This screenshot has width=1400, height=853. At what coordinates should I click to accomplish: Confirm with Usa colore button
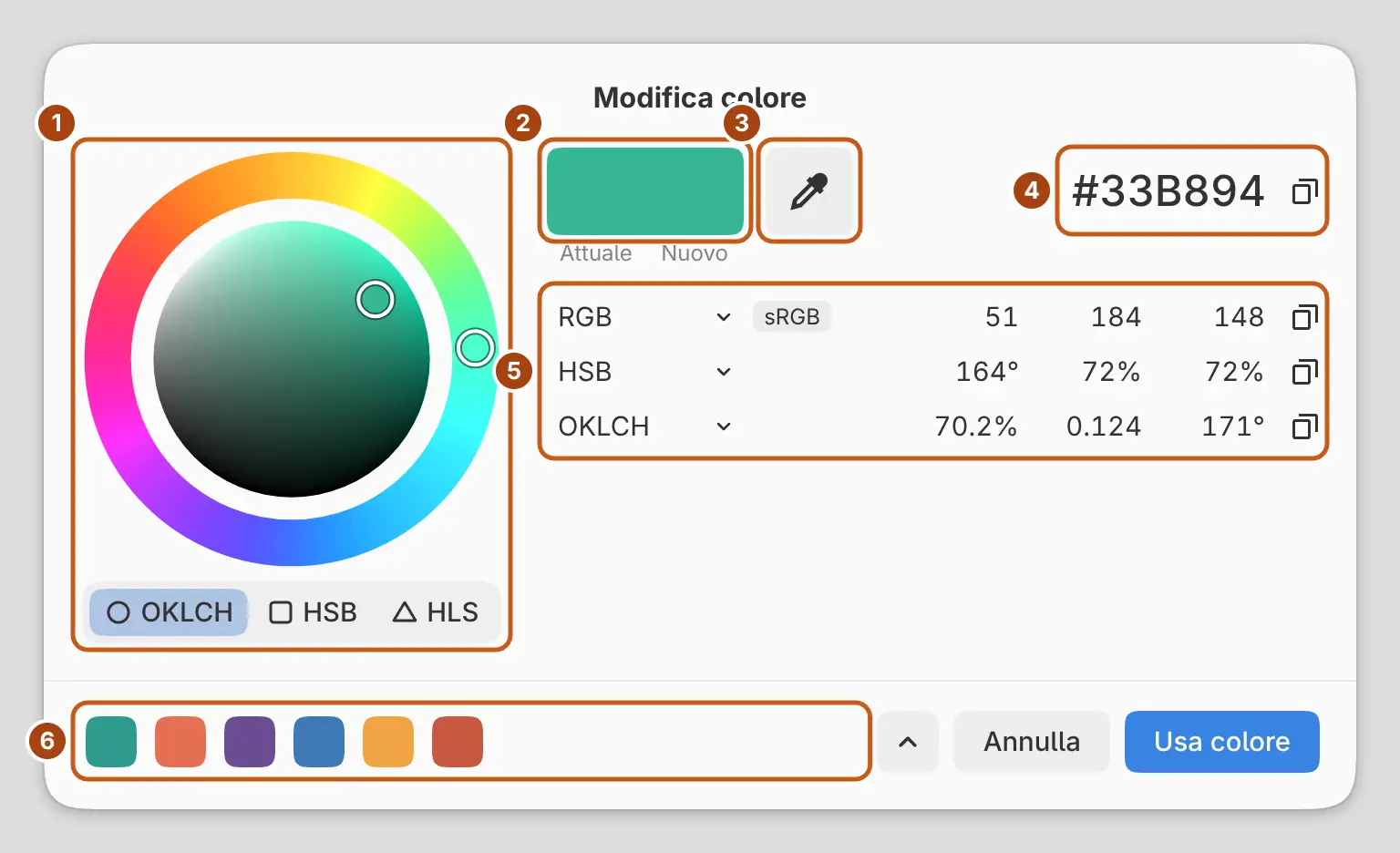click(x=1222, y=742)
